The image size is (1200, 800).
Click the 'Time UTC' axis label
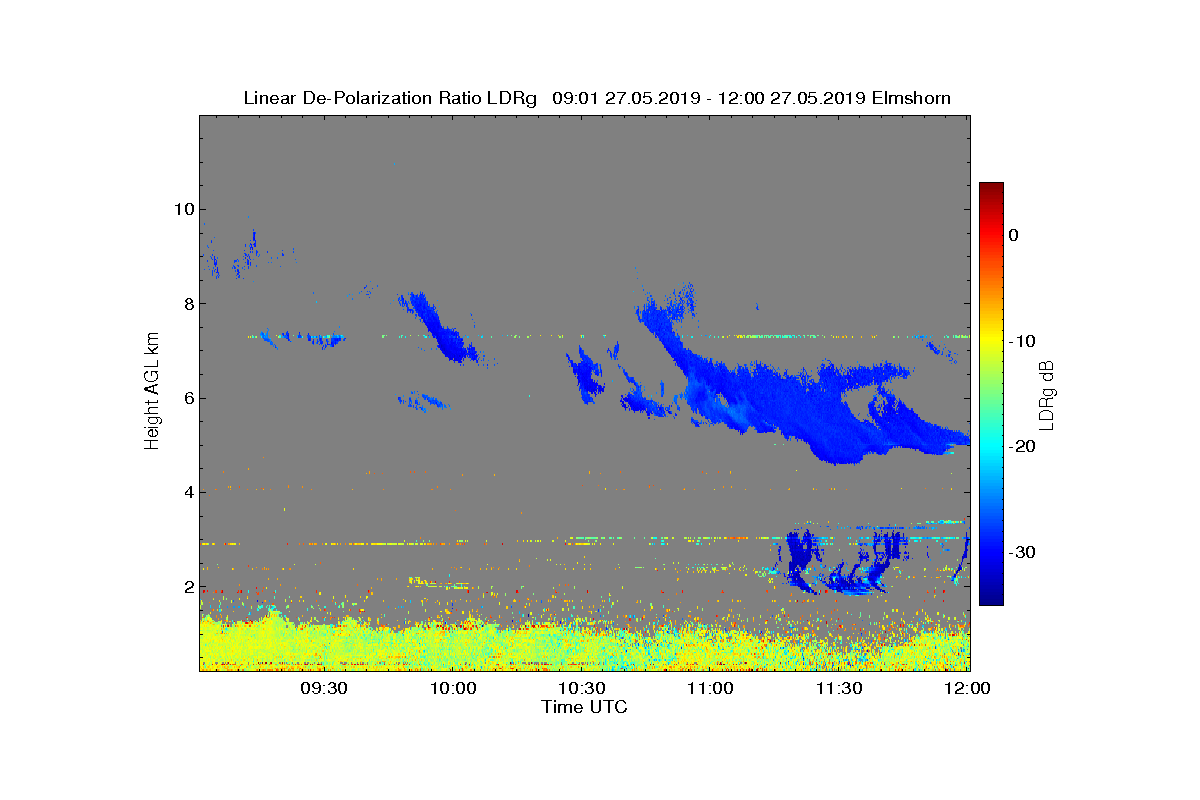pos(584,707)
